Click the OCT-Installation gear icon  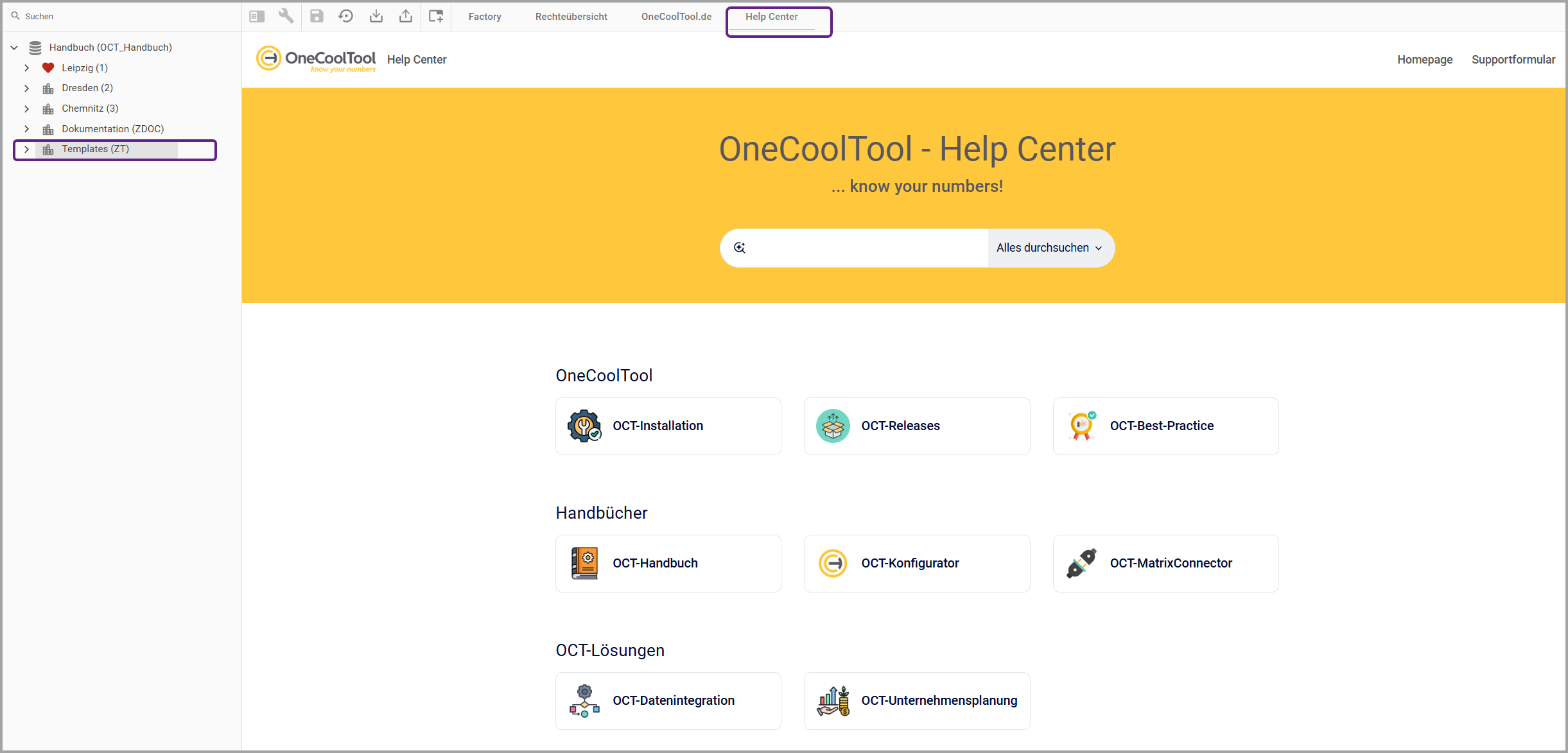click(x=584, y=426)
